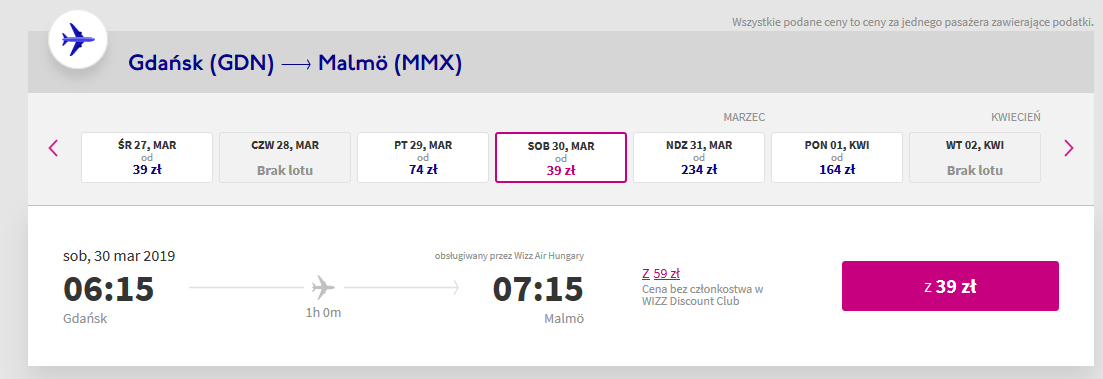1103x379 pixels.
Task: Open the Z 59 zł non-member price
Action: tap(661, 274)
